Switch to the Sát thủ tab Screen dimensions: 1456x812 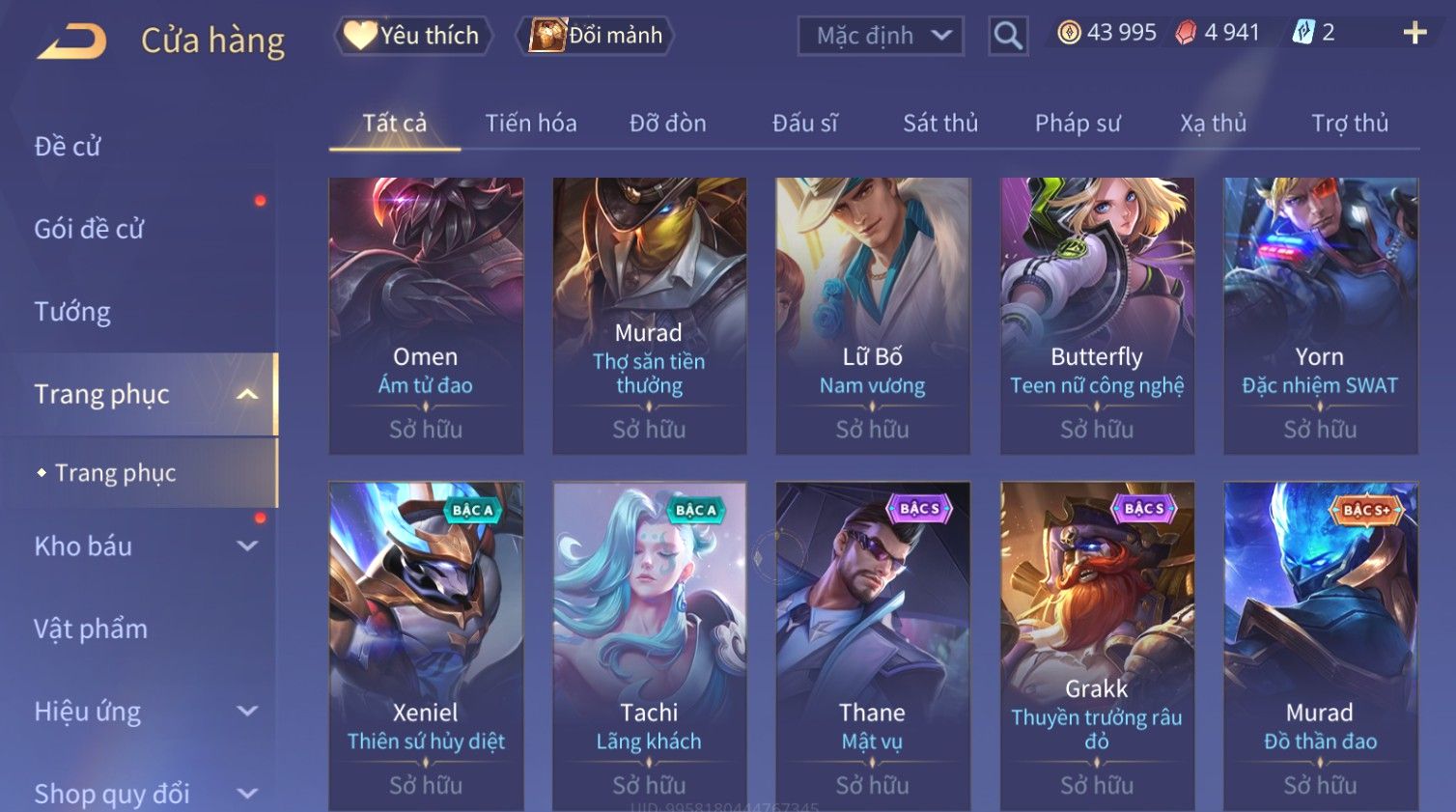pyautogui.click(x=940, y=124)
